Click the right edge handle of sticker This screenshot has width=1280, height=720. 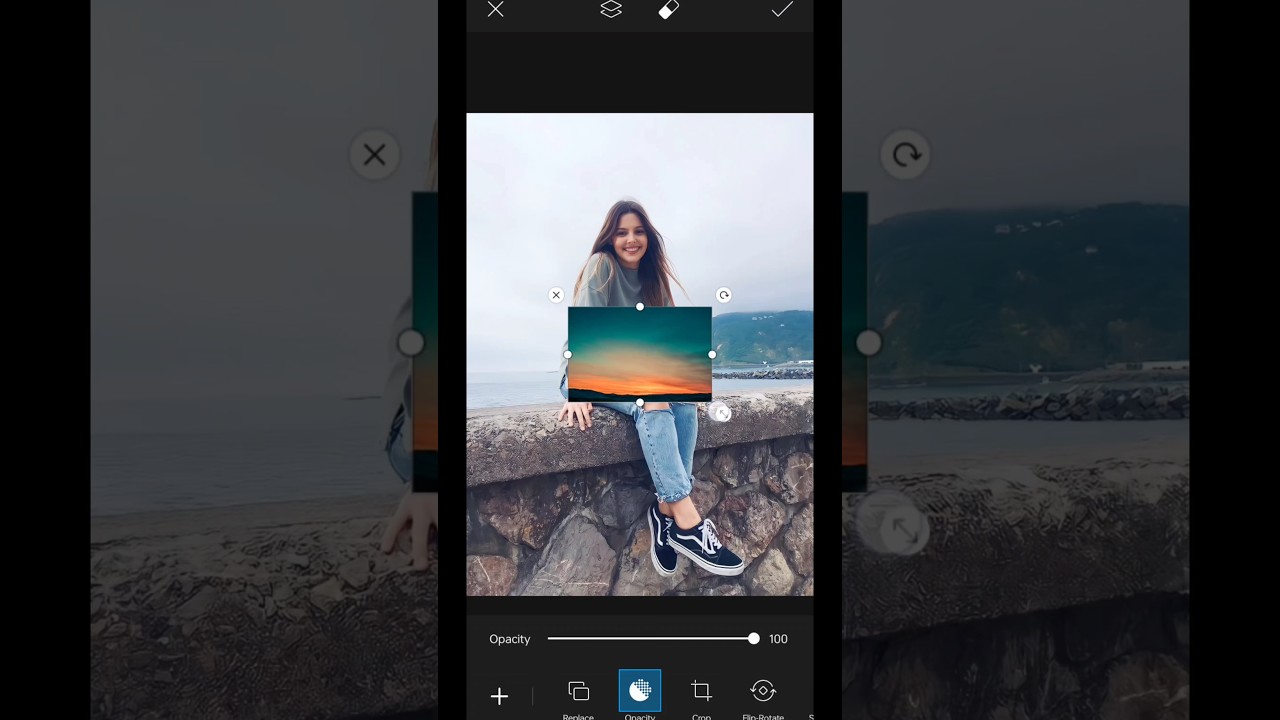click(x=712, y=354)
